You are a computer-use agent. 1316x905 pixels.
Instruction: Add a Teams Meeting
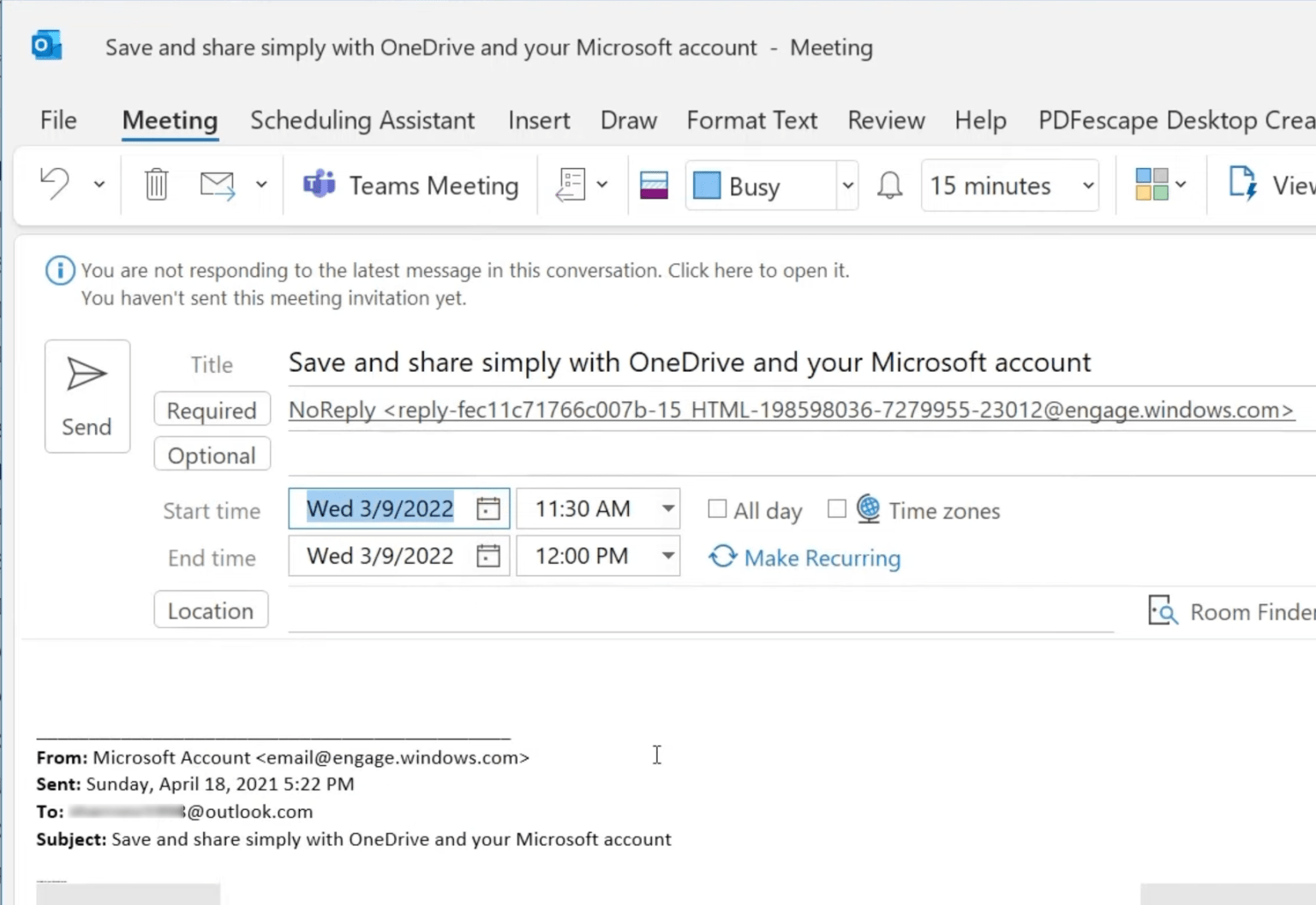coord(410,185)
